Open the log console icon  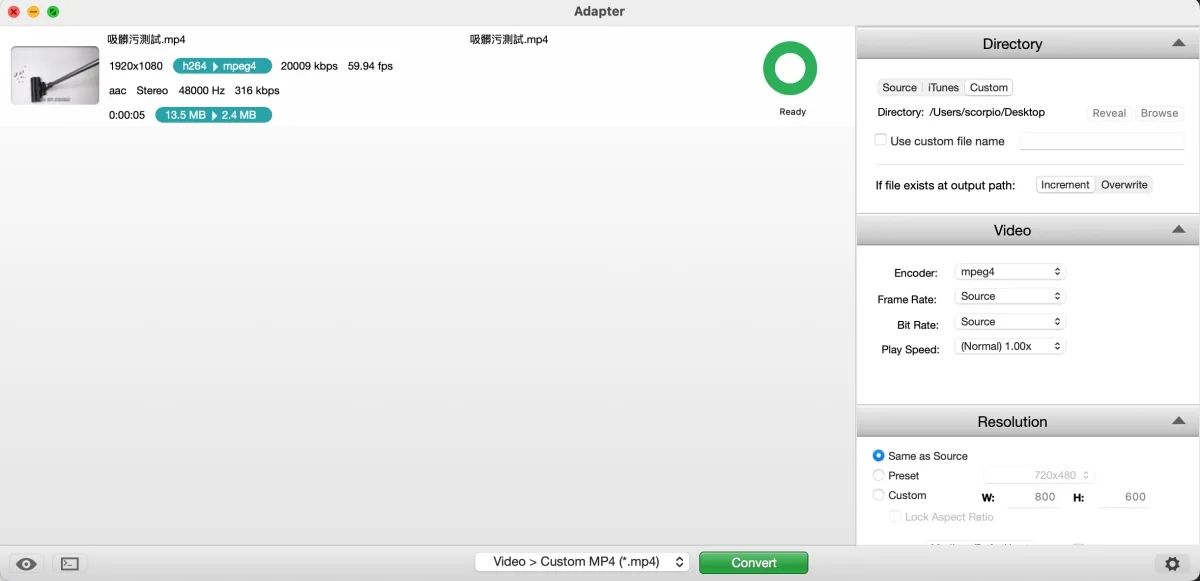click(69, 564)
